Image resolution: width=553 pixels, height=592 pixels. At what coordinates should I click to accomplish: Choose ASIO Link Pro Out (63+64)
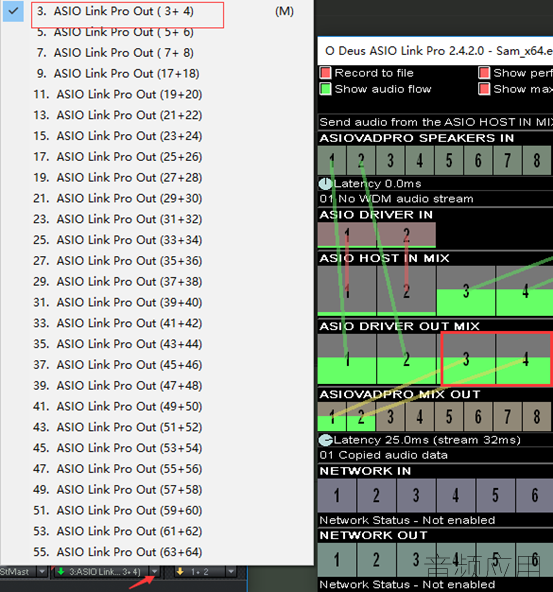click(157, 552)
